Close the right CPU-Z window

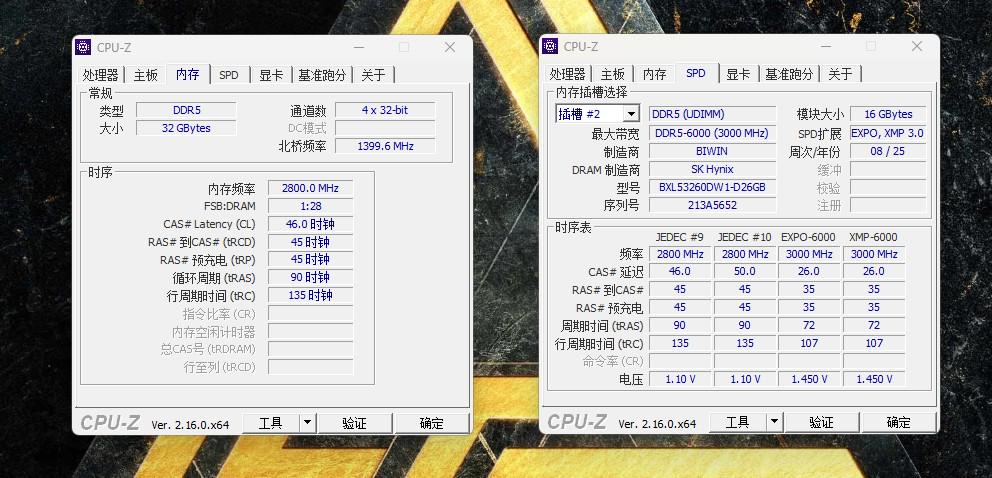click(x=916, y=46)
